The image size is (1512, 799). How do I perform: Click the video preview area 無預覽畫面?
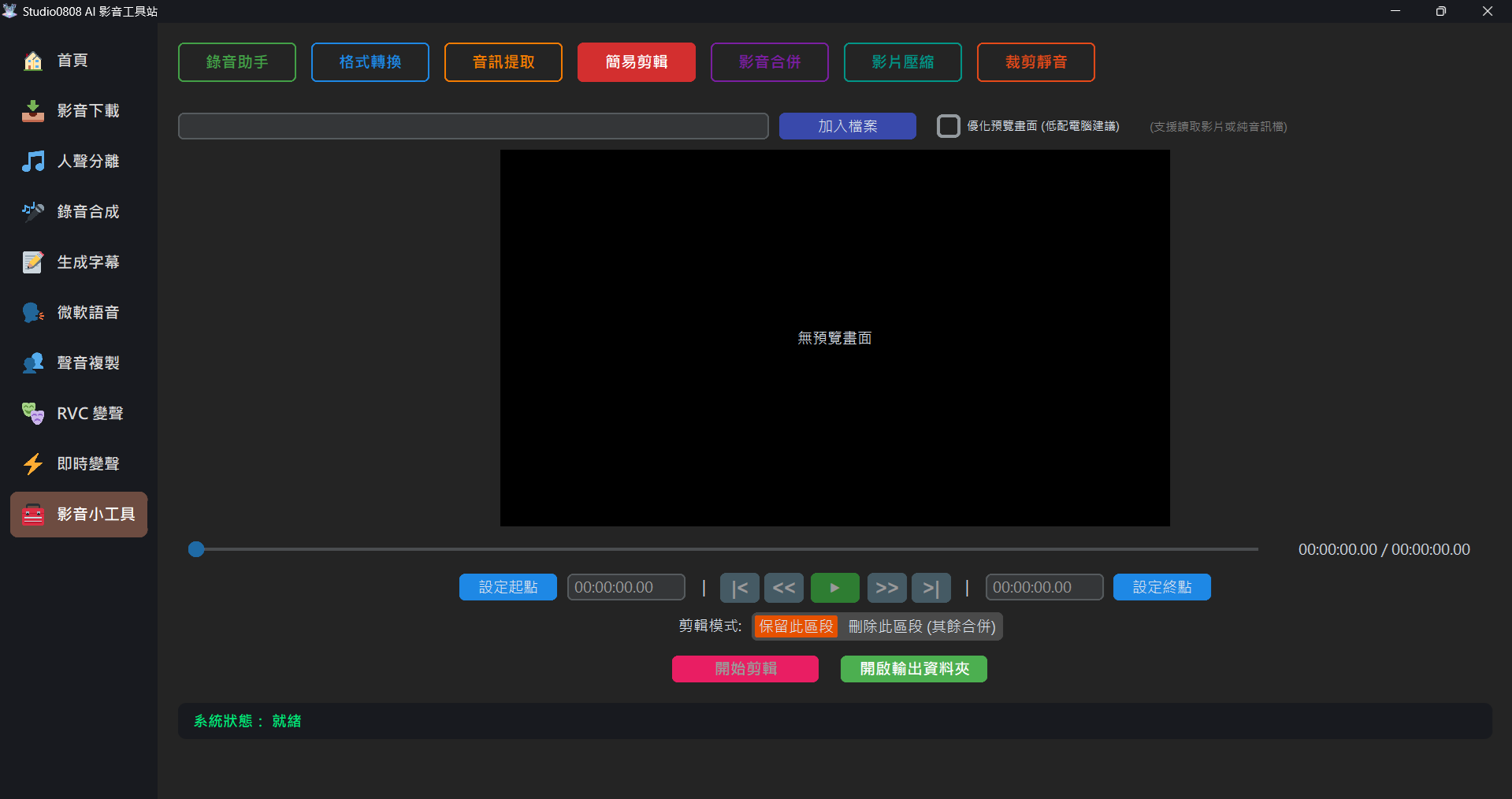[835, 338]
